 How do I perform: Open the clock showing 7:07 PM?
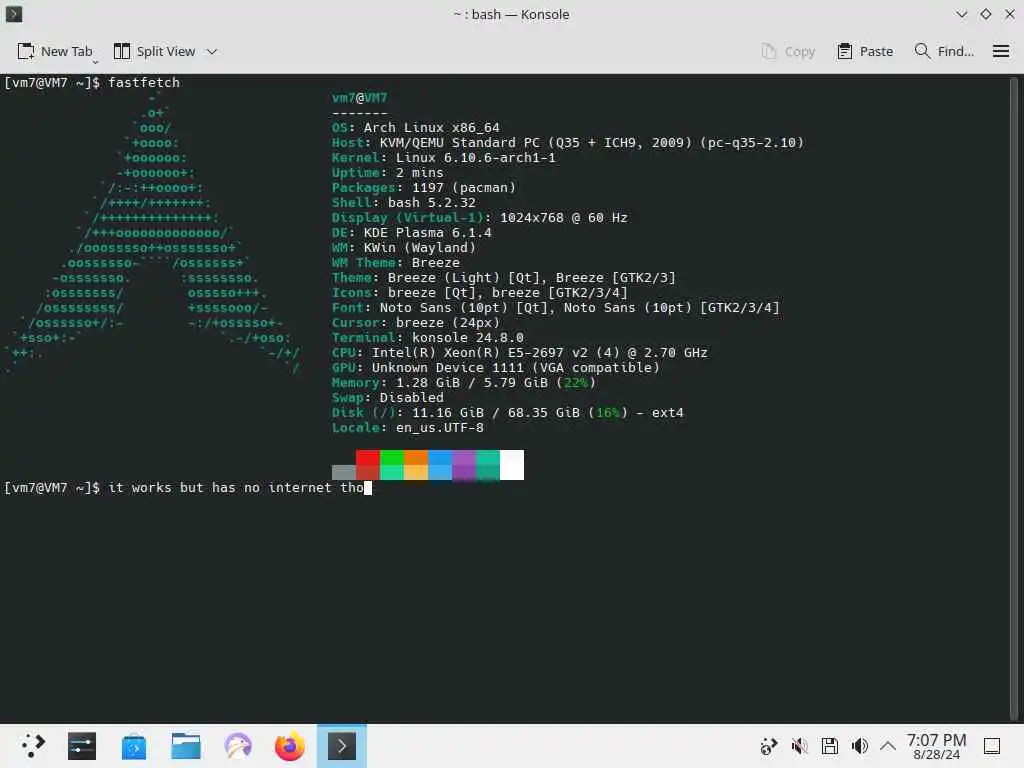[936, 746]
